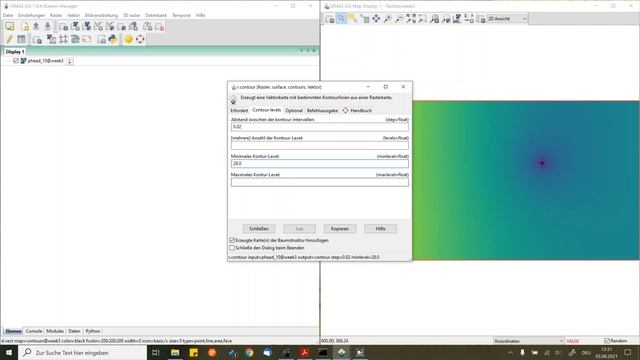Screen dimensions: 640x360
Task: Open the Vektor menu
Action: pyautogui.click(x=73, y=16)
